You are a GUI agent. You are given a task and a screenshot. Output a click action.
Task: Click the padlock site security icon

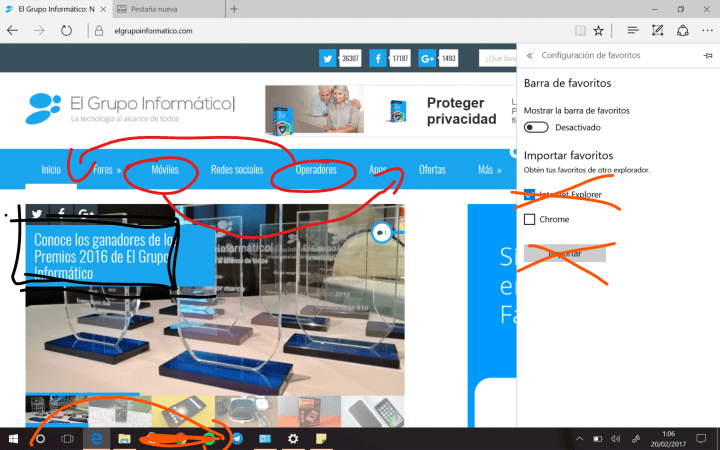(99, 31)
